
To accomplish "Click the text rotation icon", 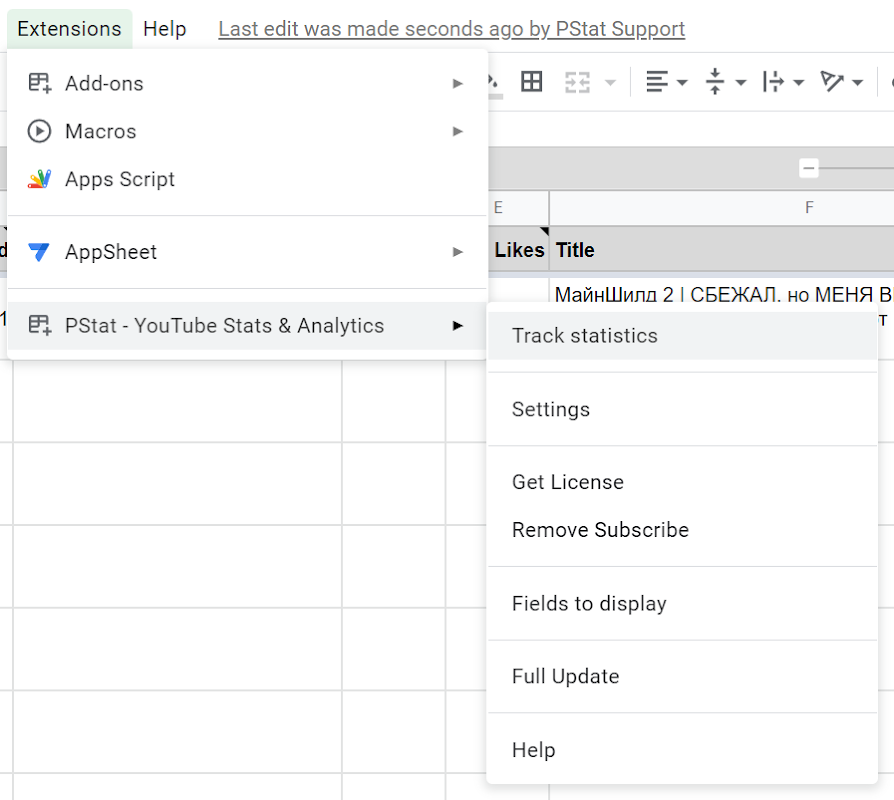I will click(832, 82).
